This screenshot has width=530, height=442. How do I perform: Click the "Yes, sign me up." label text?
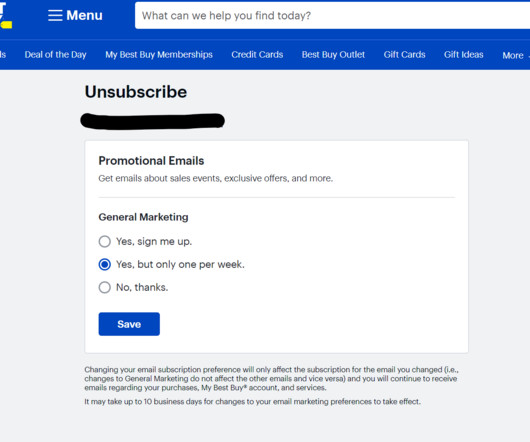tap(154, 242)
